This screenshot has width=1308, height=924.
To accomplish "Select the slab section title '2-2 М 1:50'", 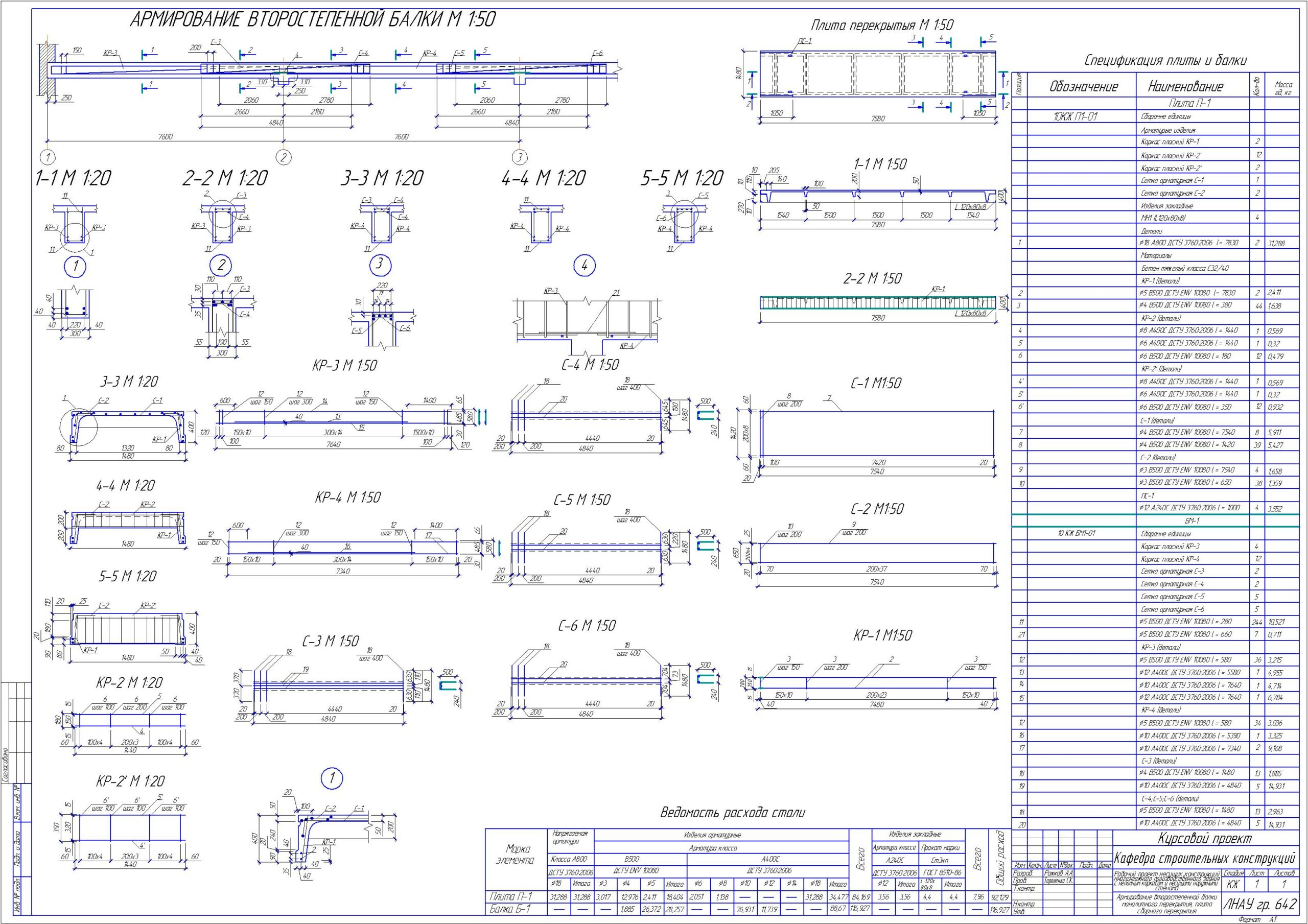I will [873, 278].
